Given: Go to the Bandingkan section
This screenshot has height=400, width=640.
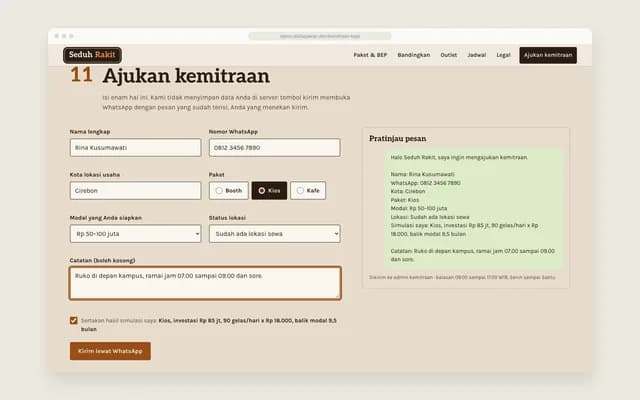Looking at the screenshot, I should pyautogui.click(x=413, y=55).
